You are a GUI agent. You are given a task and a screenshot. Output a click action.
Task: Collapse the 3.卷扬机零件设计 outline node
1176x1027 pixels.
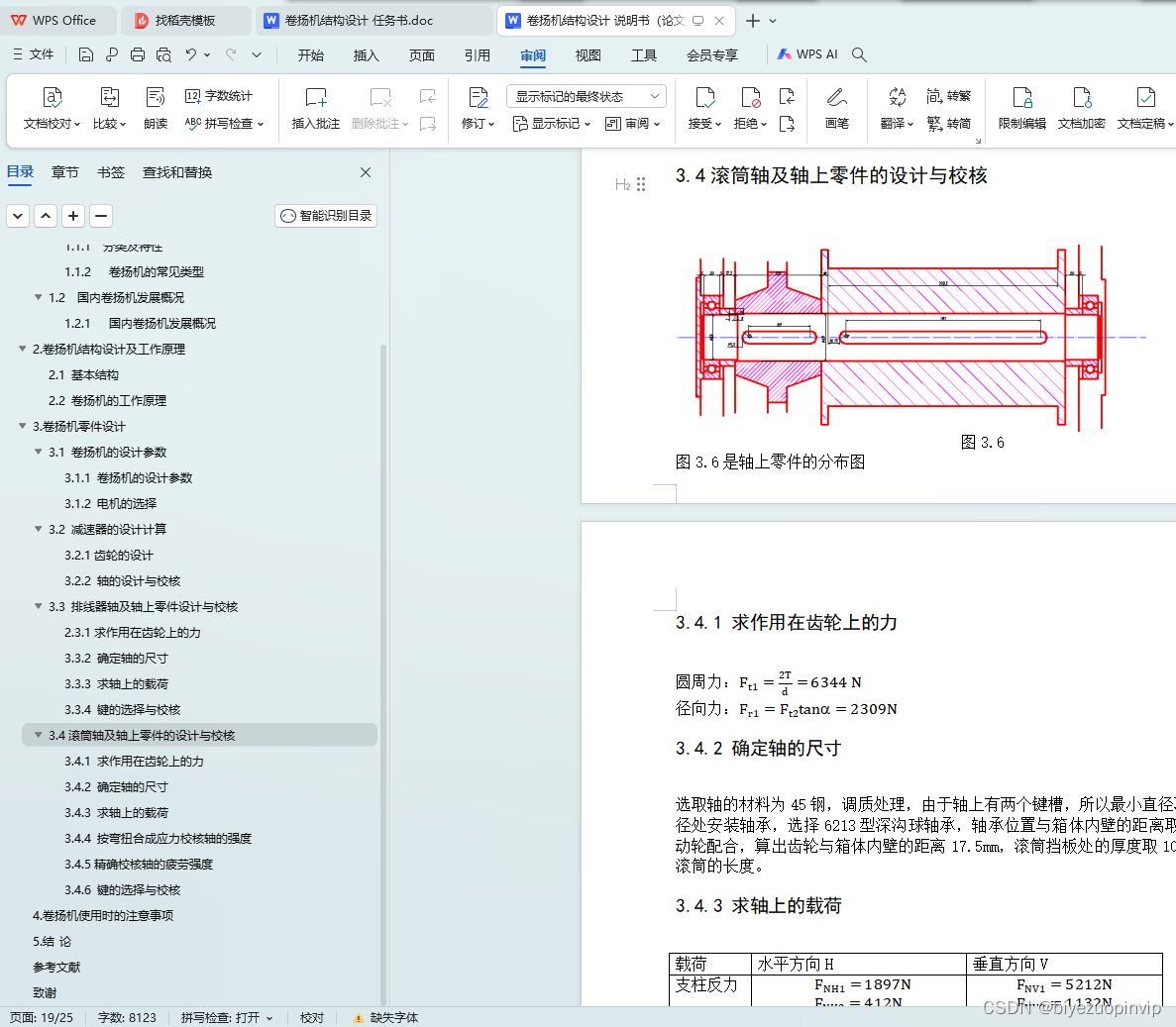[23, 427]
